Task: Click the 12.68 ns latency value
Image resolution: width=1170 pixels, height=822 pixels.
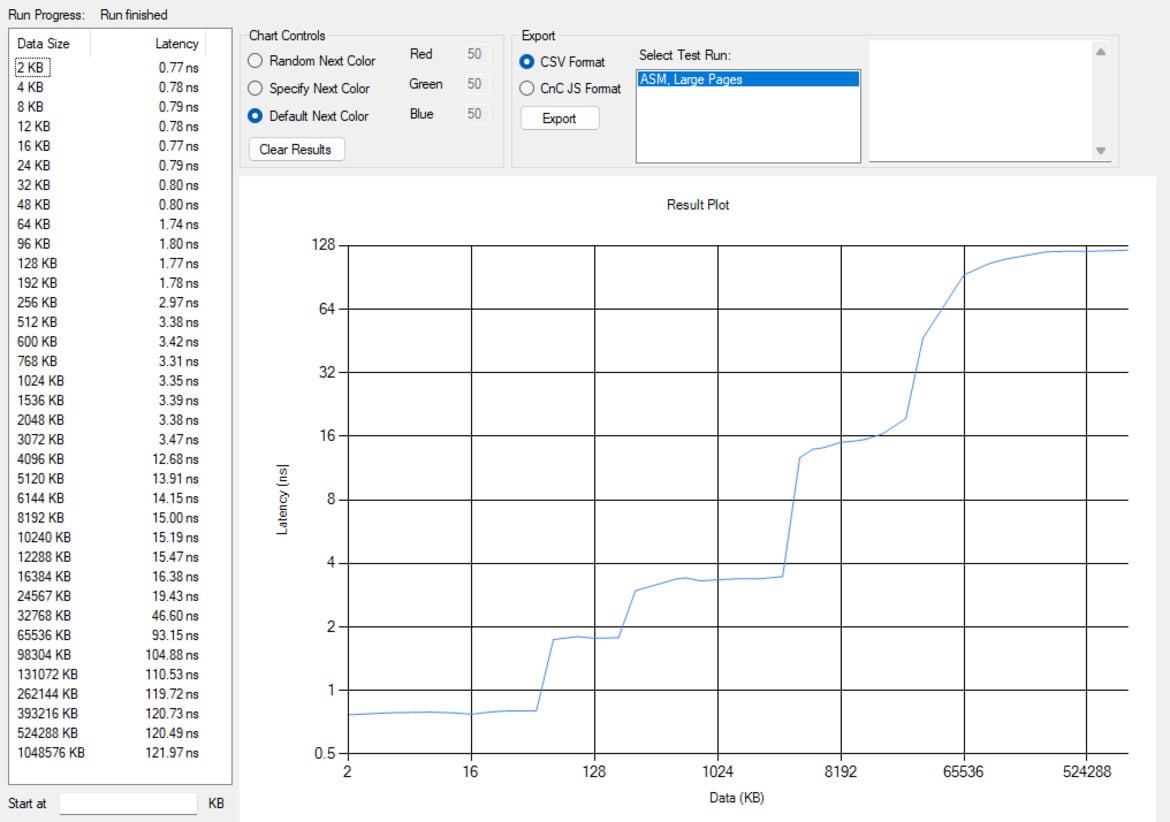Action: point(175,459)
